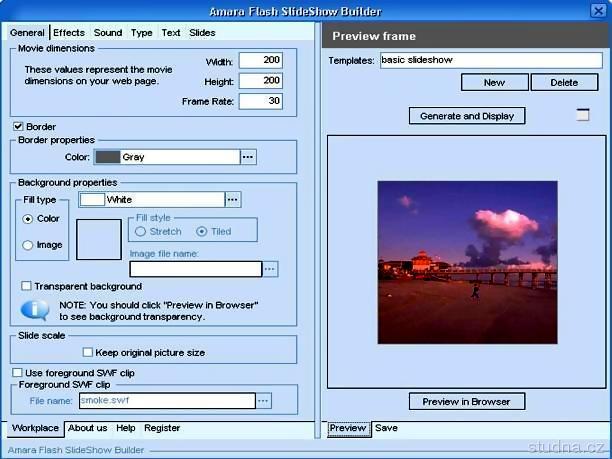Screen dimensions: 612x459
Task: Disable the Border checkbox
Action: click(x=18, y=127)
